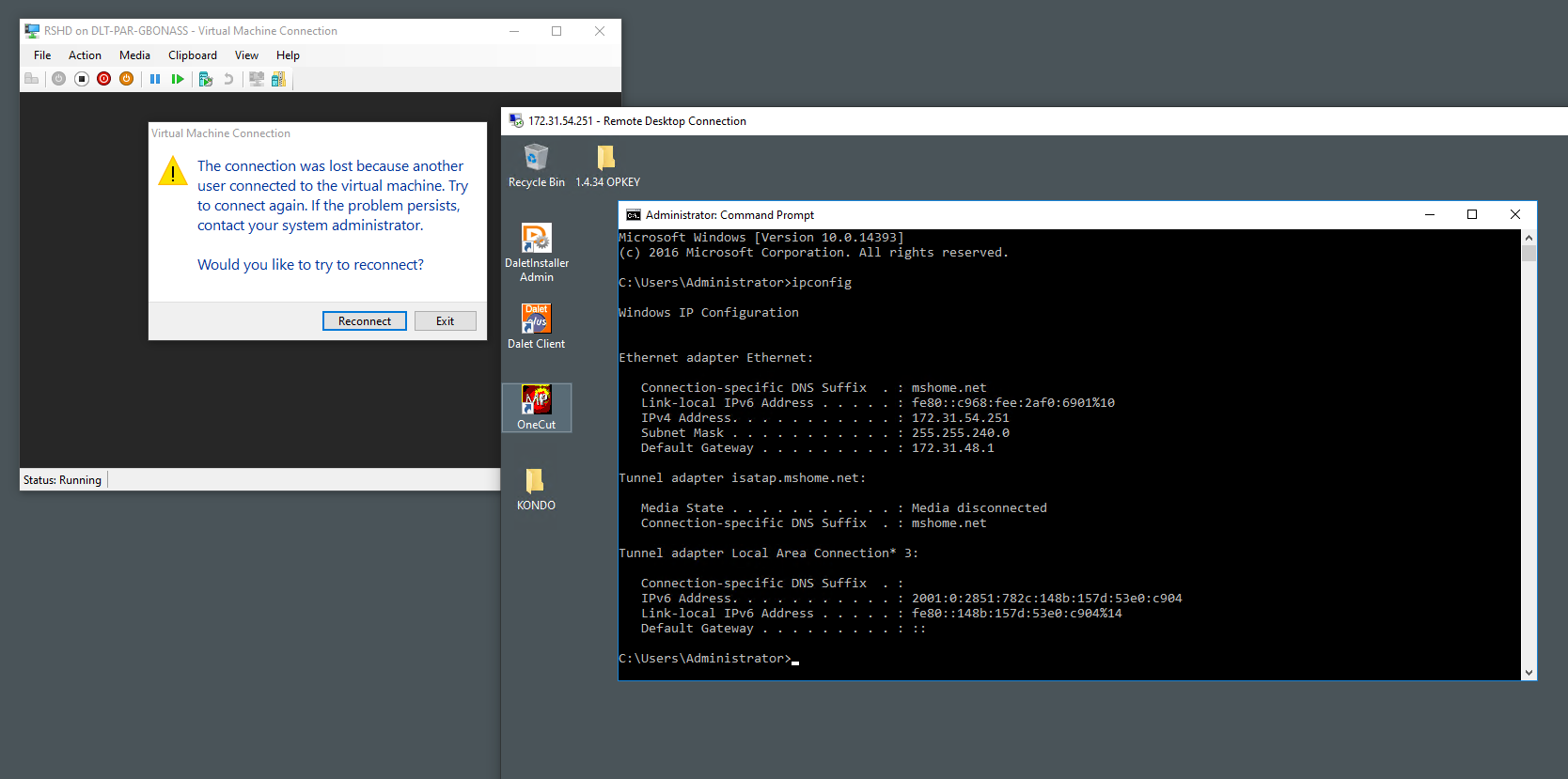Select the Dalet Client desktop shortcut
Screen dimensions: 1568x779
537,326
